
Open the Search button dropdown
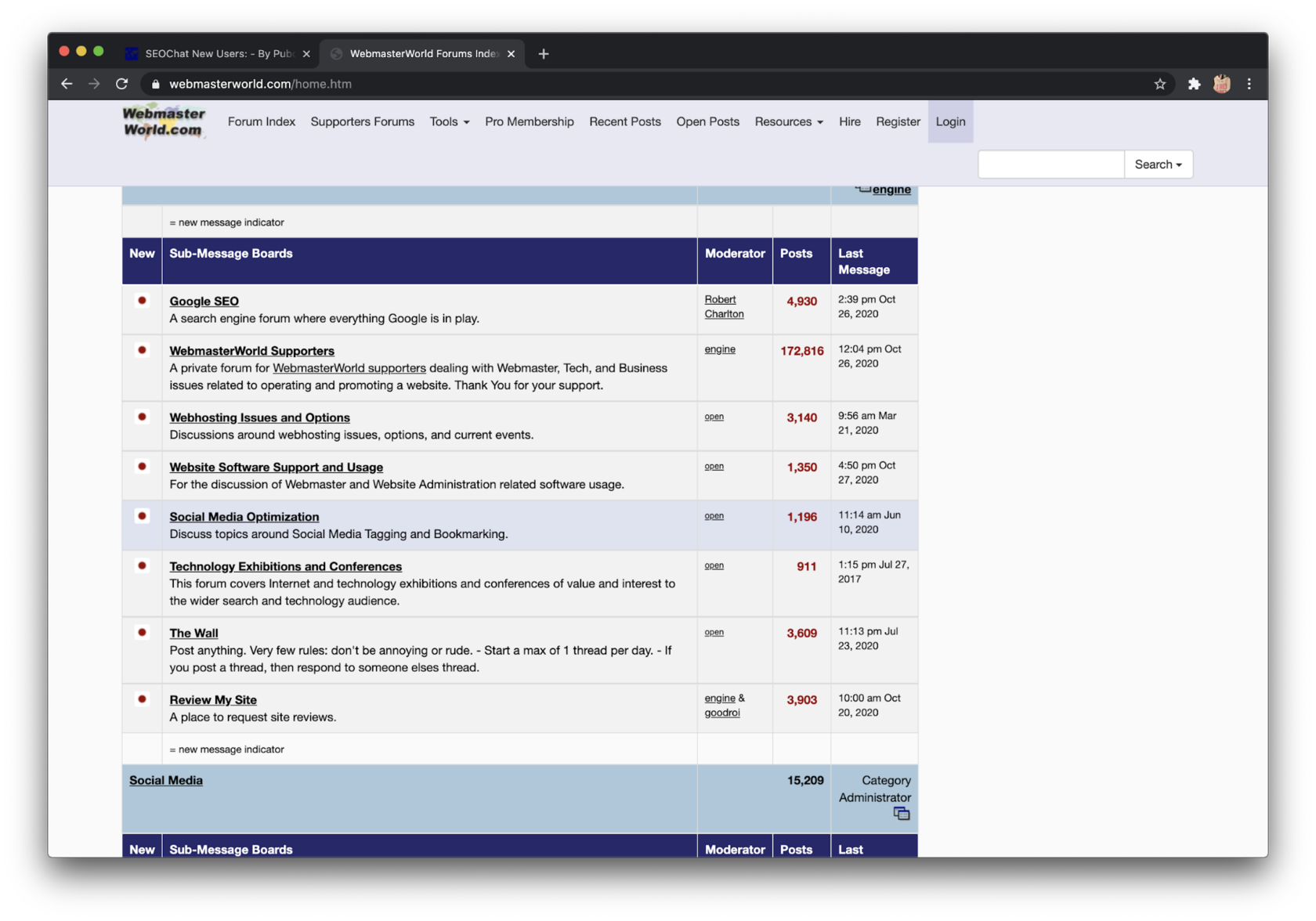pos(1158,164)
